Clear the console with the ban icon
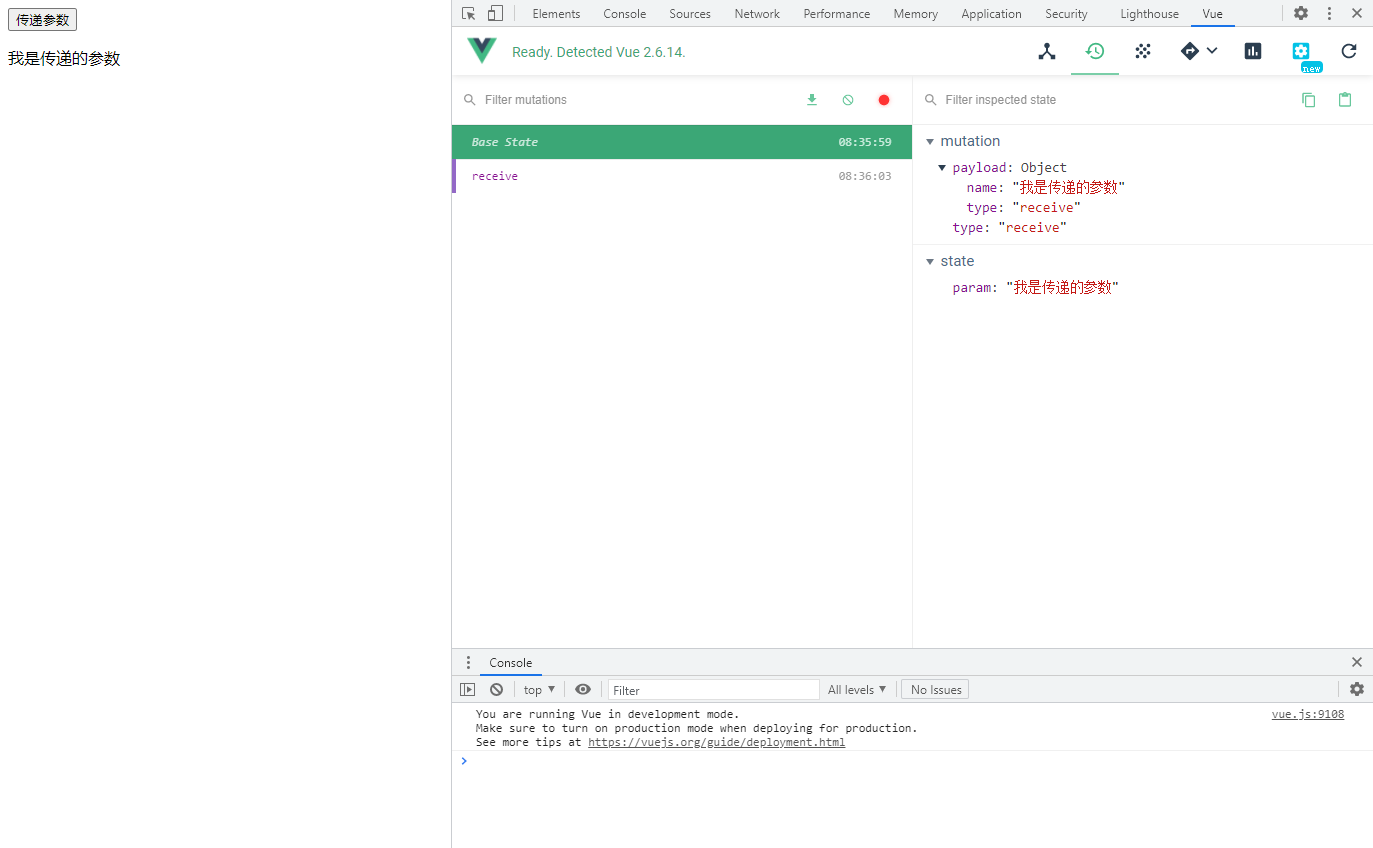 pos(496,690)
